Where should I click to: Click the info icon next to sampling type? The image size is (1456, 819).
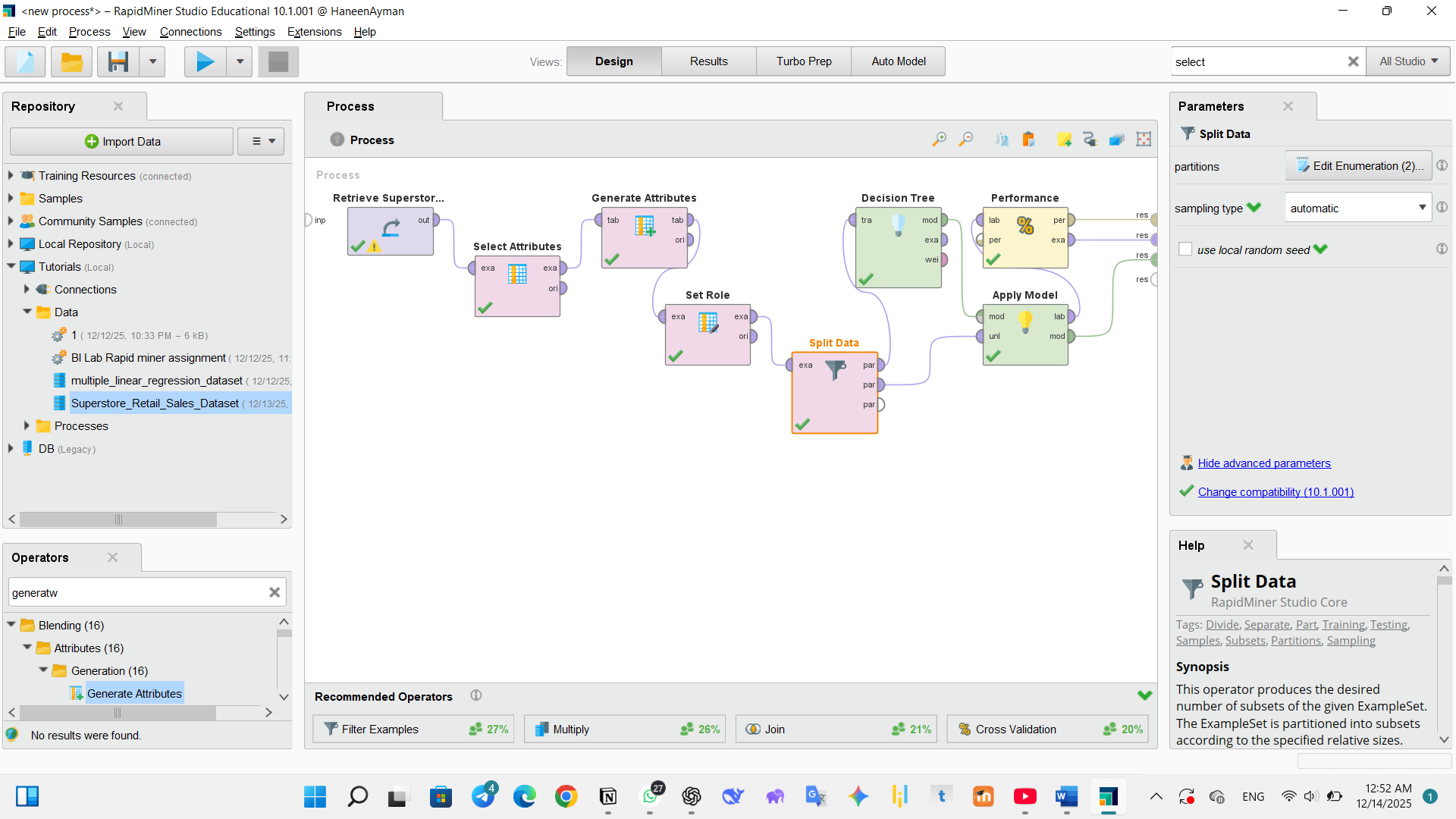click(x=1442, y=207)
